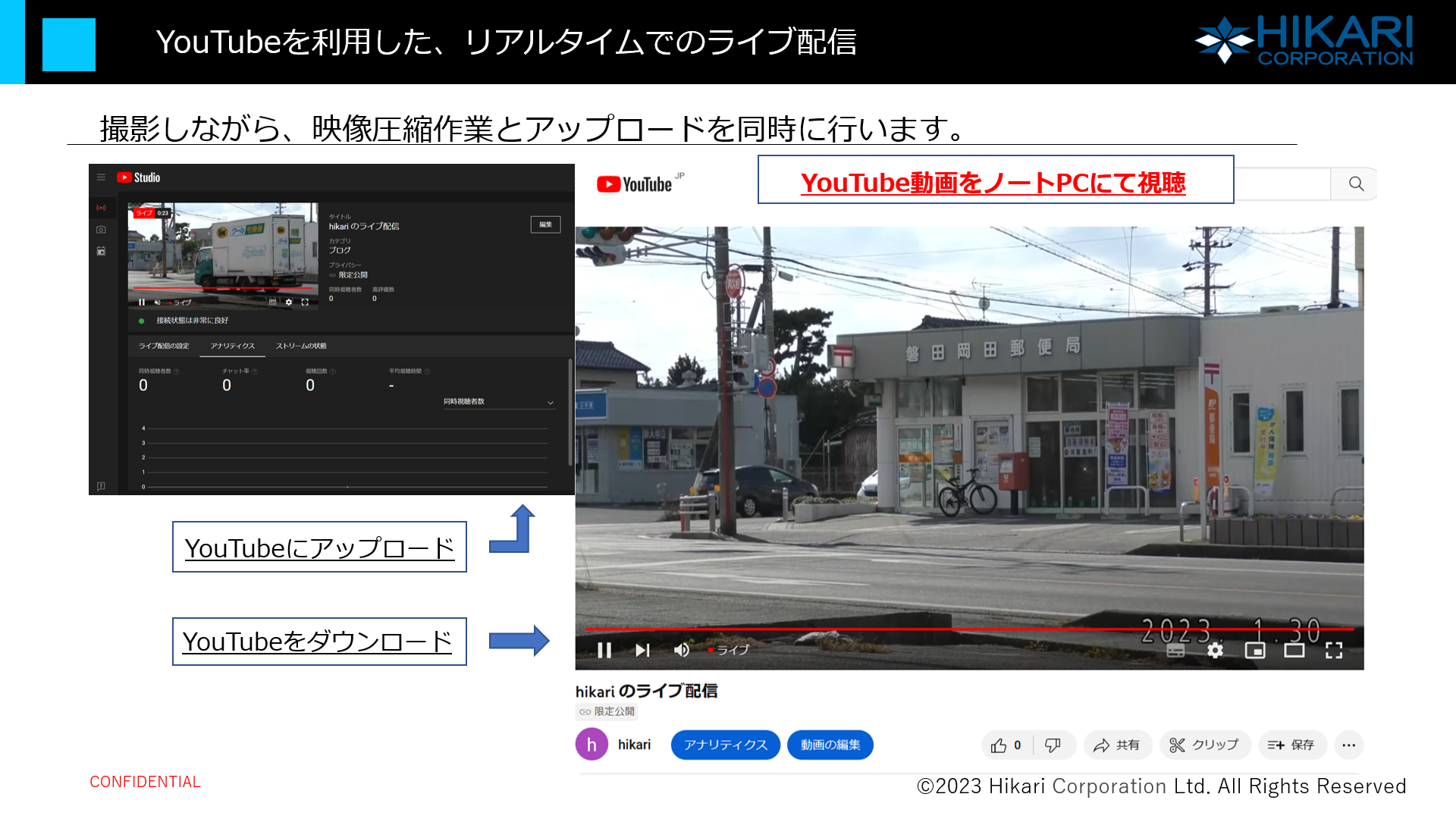Viewport: 1456px width, 819px height.
Task: Pause the Studio live preview
Action: pos(142,302)
